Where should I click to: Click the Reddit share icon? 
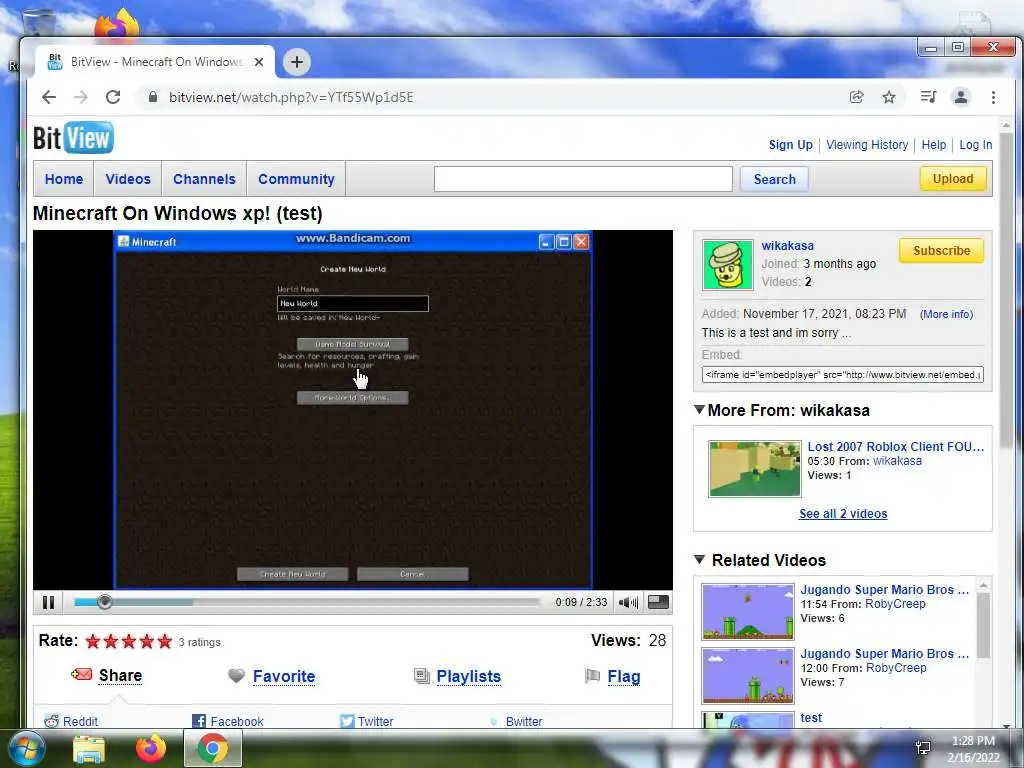[52, 721]
